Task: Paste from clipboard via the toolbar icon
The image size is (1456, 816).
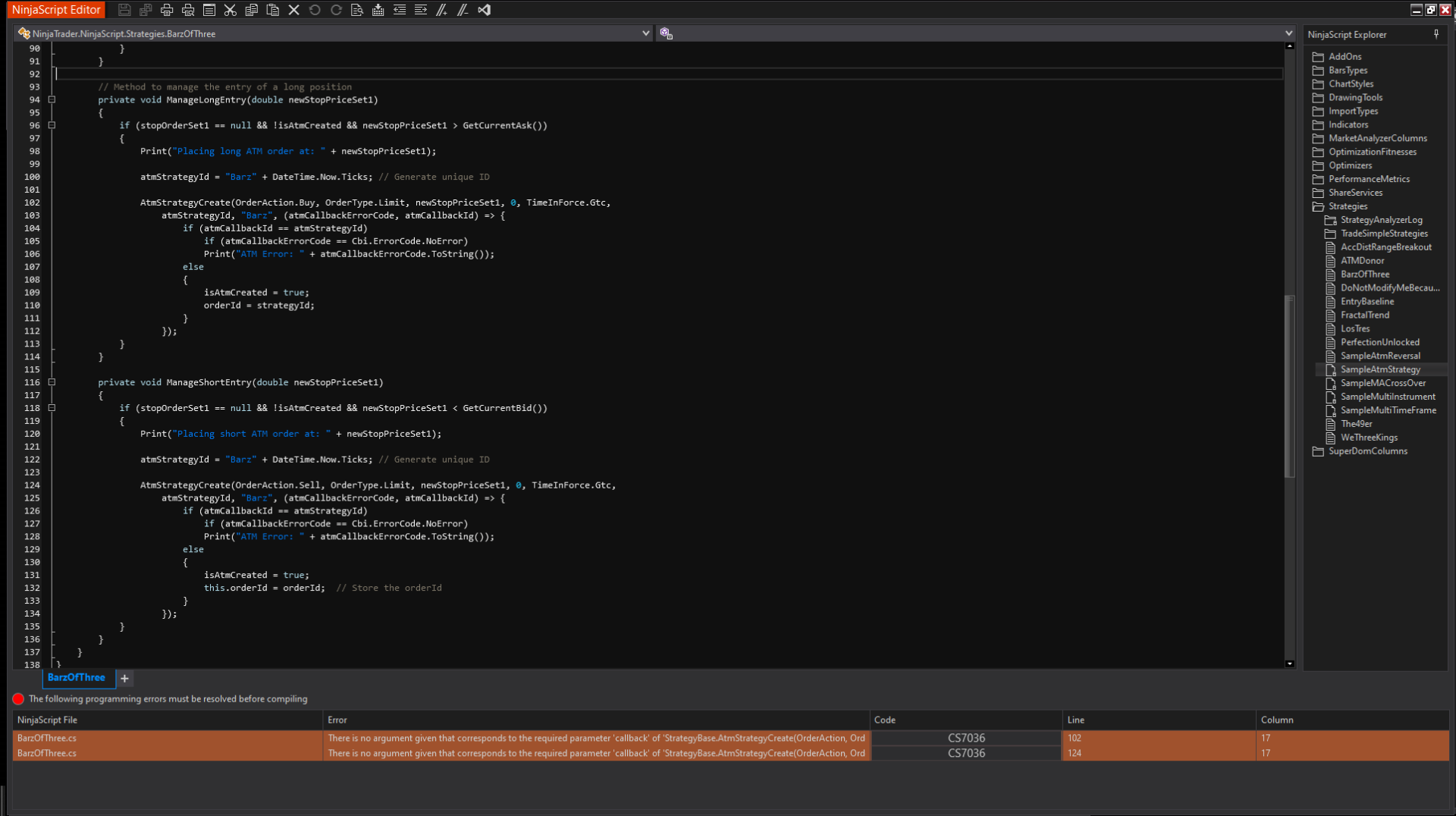Action: 273,10
